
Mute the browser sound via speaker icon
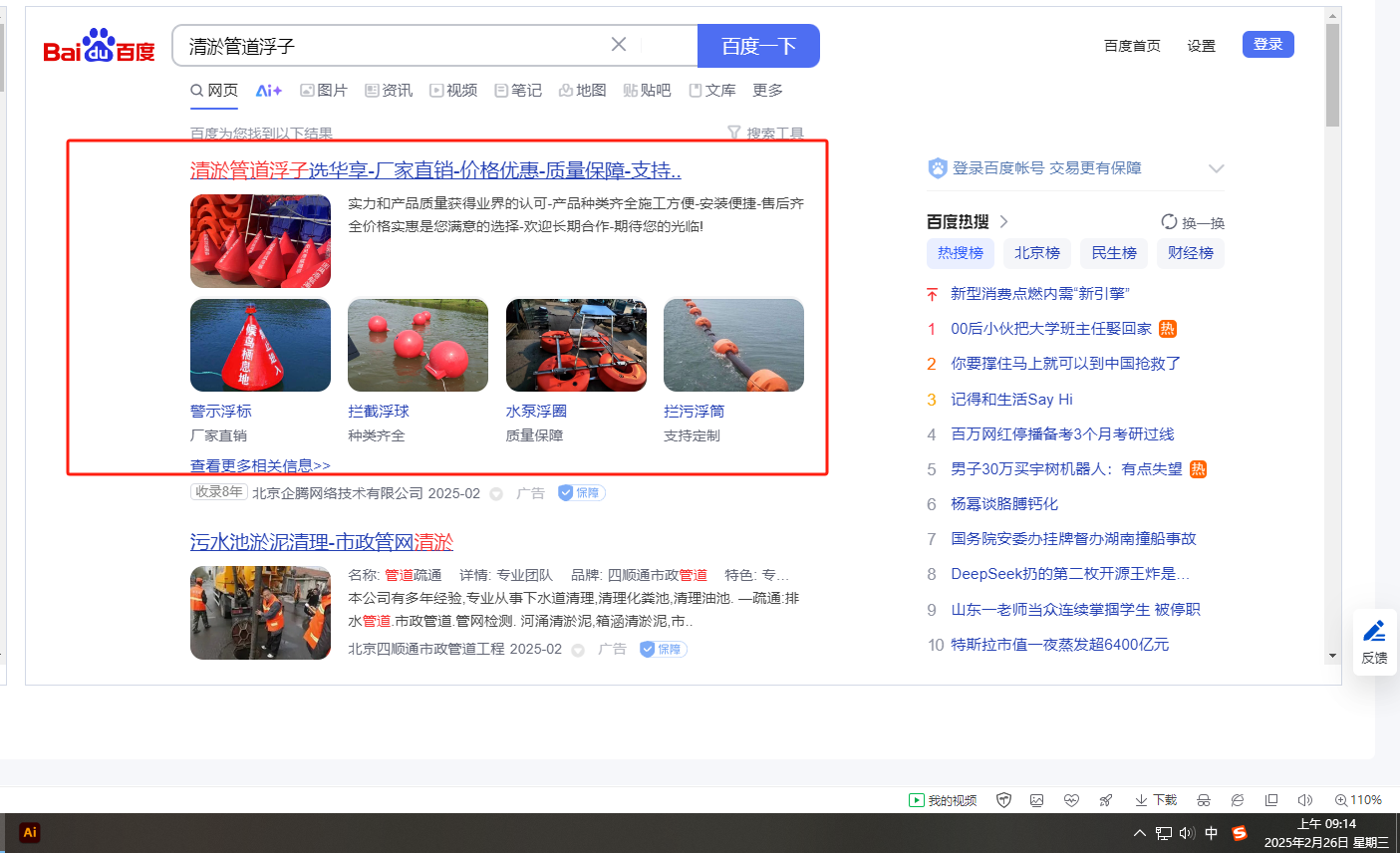1305,800
